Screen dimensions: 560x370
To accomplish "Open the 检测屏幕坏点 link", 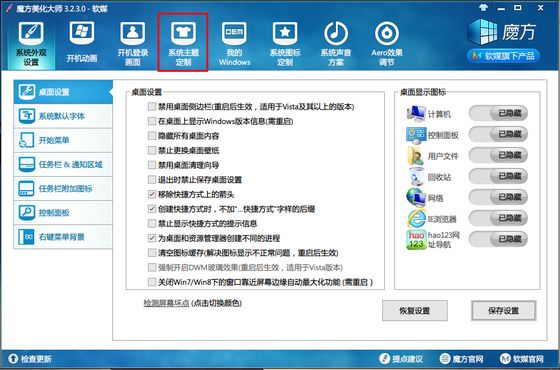I will click(166, 303).
